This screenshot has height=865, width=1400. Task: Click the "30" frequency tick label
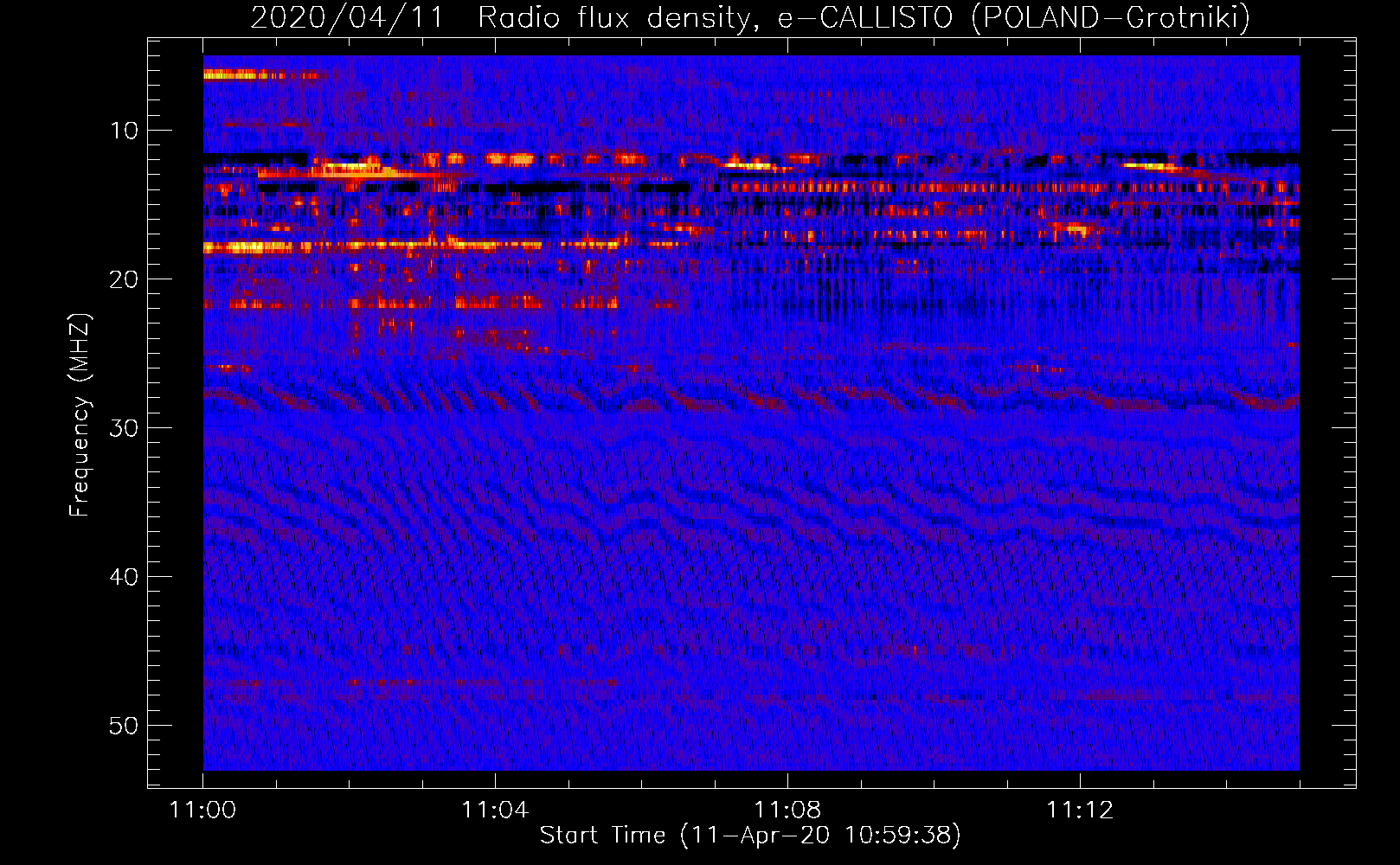click(125, 428)
